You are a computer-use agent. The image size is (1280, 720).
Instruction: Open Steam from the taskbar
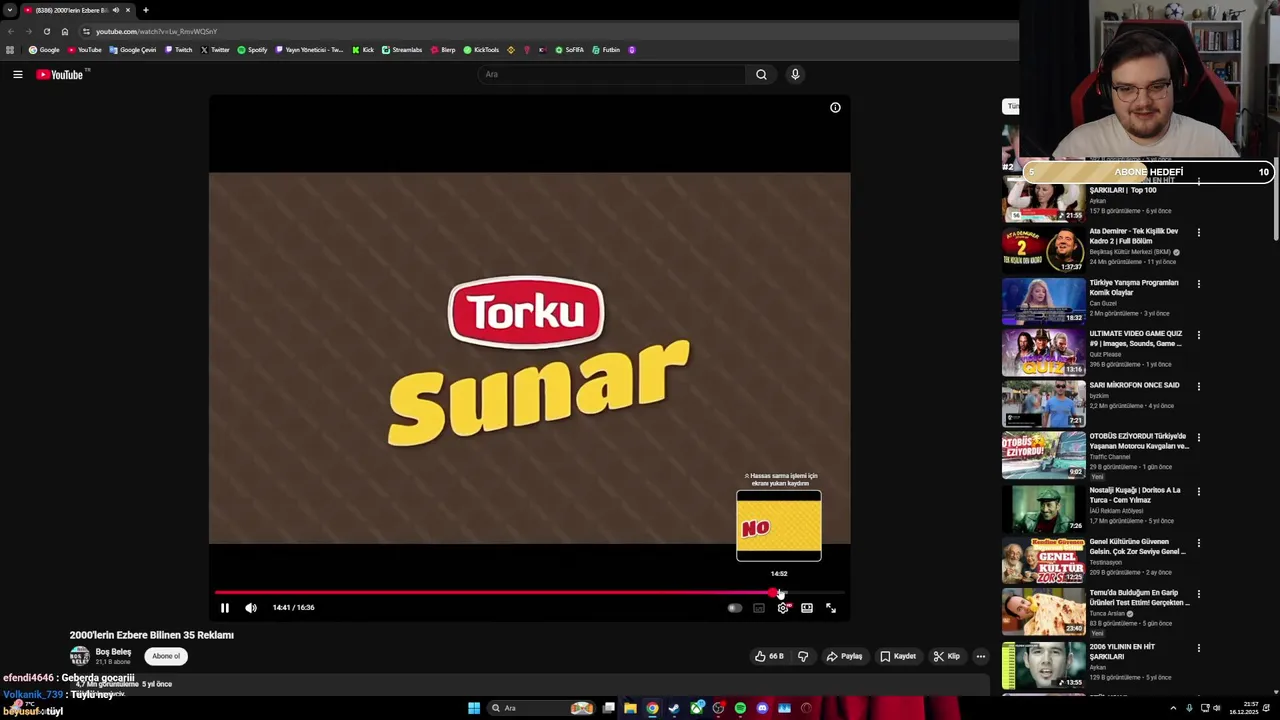[x=674, y=708]
